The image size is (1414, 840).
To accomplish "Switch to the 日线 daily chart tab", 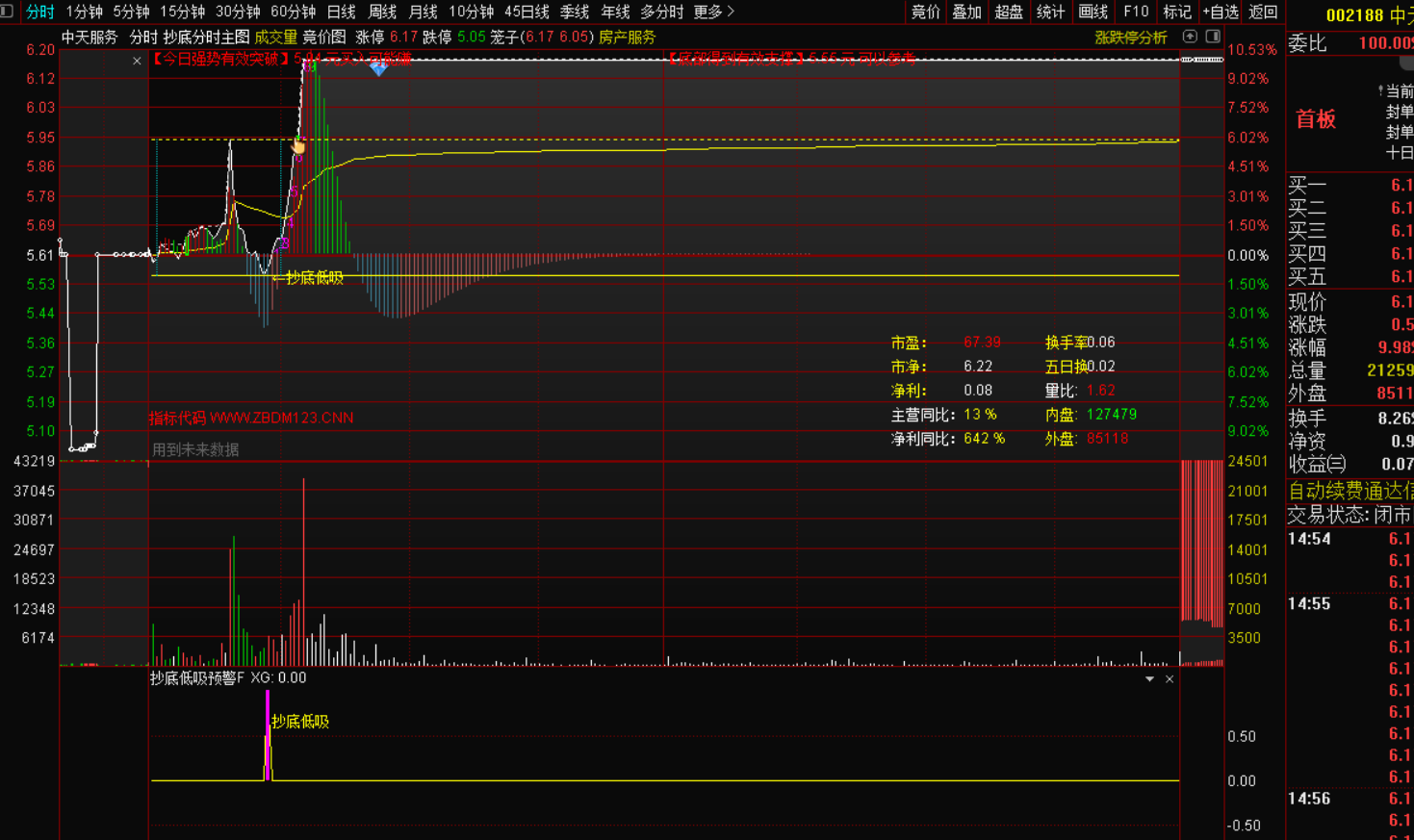I will click(x=341, y=12).
